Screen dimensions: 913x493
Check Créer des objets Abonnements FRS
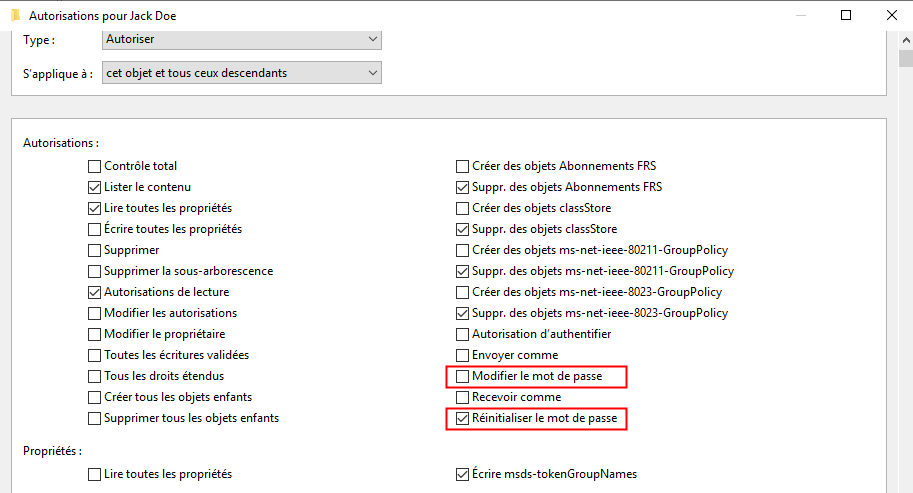pos(462,166)
